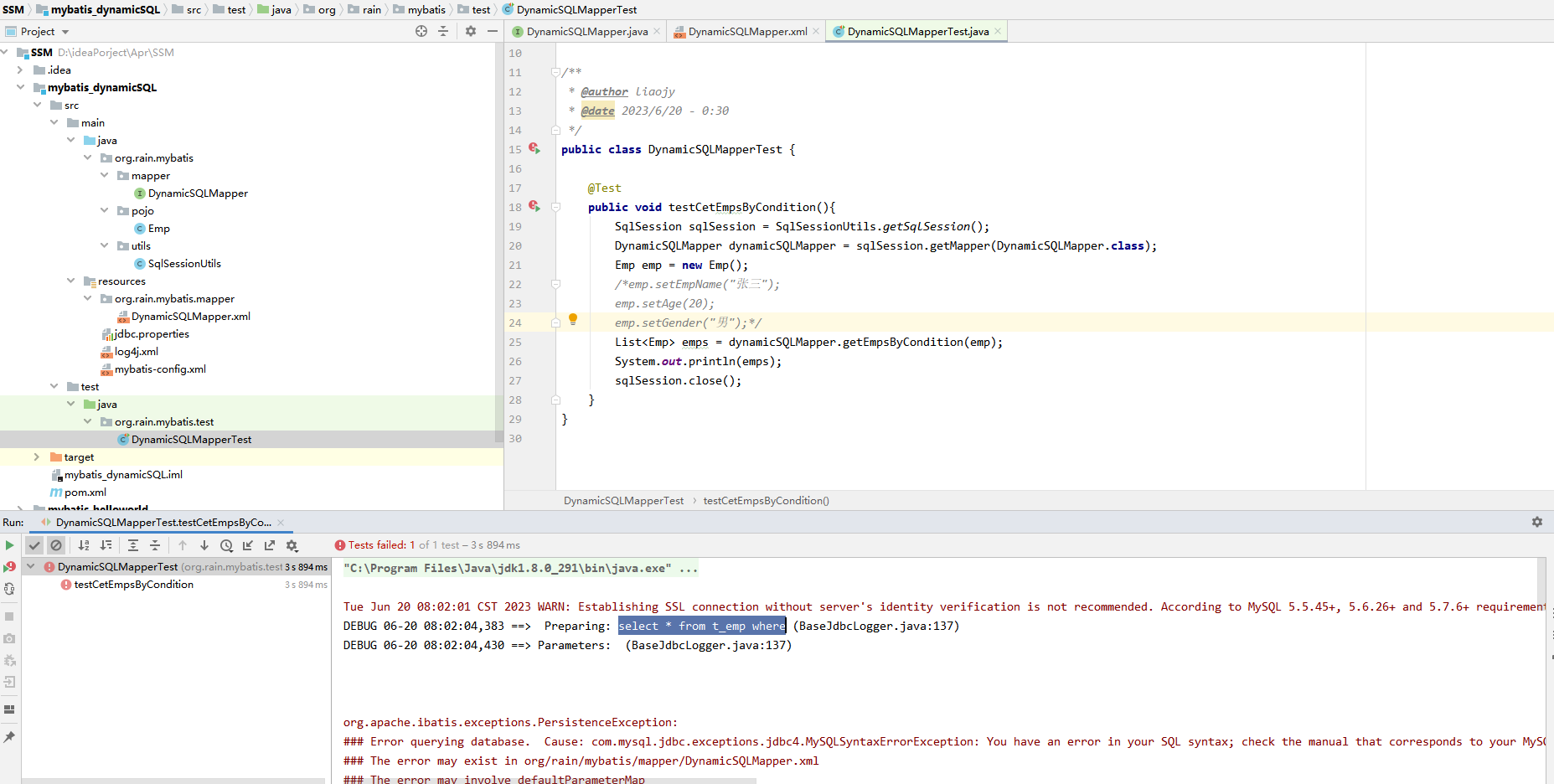
Task: Collapse all in Project panel toolbar
Action: [x=443, y=31]
